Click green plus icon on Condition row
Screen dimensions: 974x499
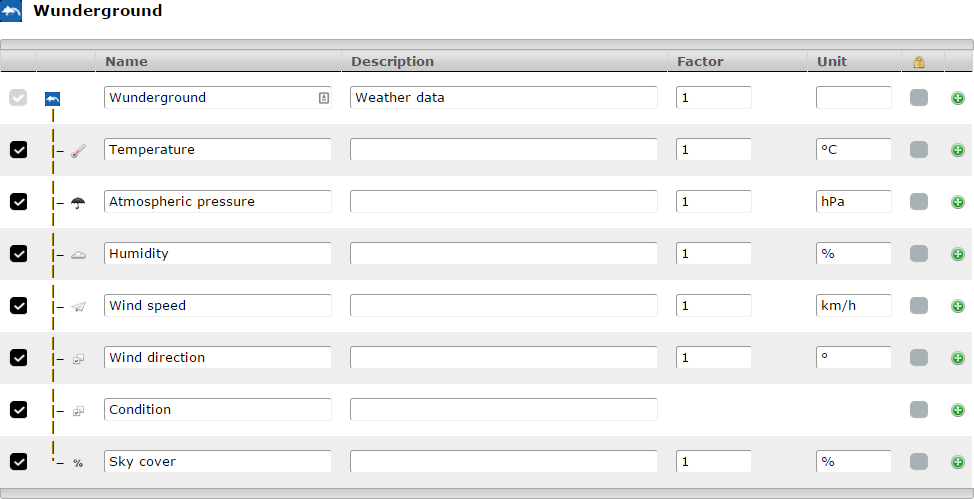(x=958, y=410)
